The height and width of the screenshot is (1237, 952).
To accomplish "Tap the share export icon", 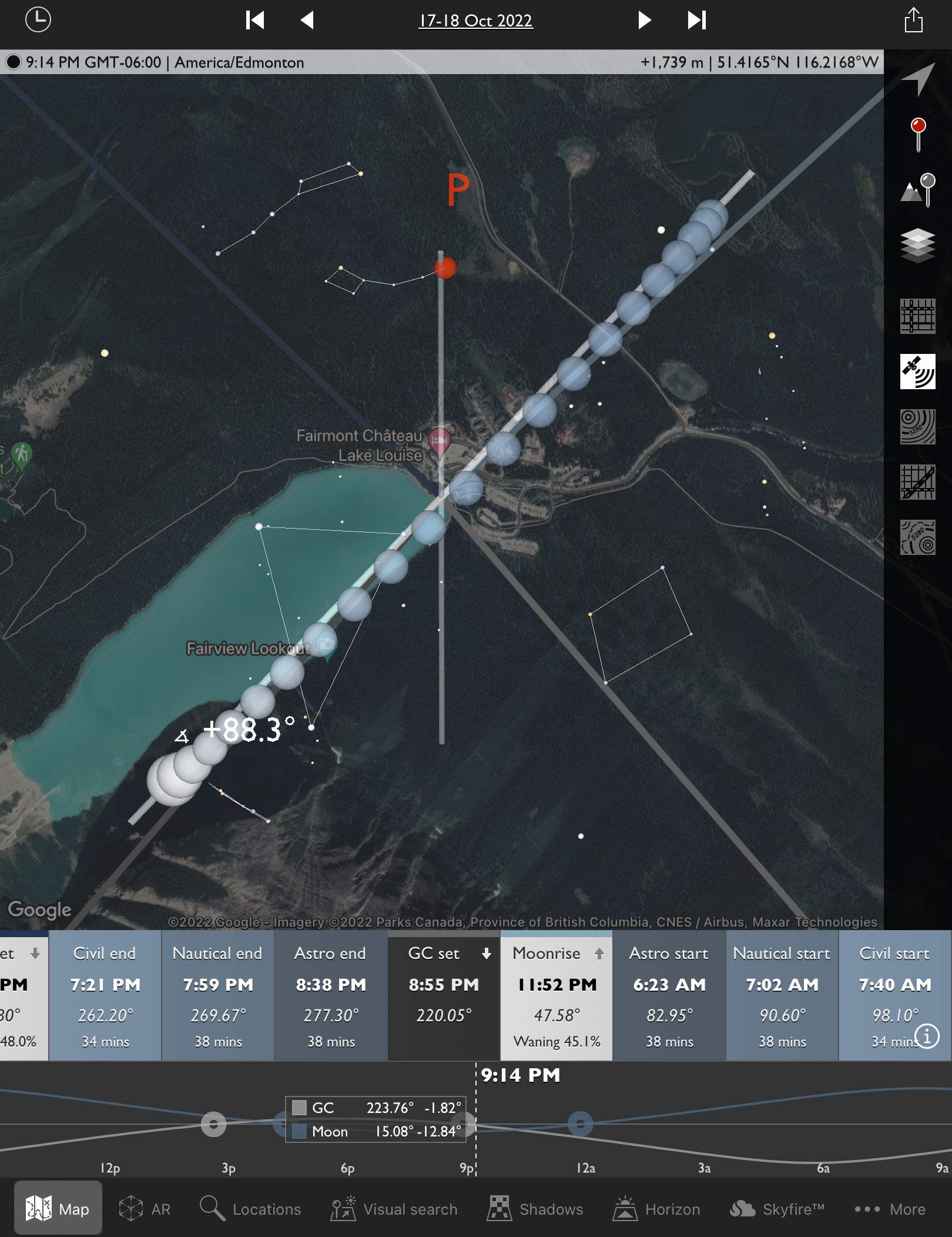I will coord(913,21).
